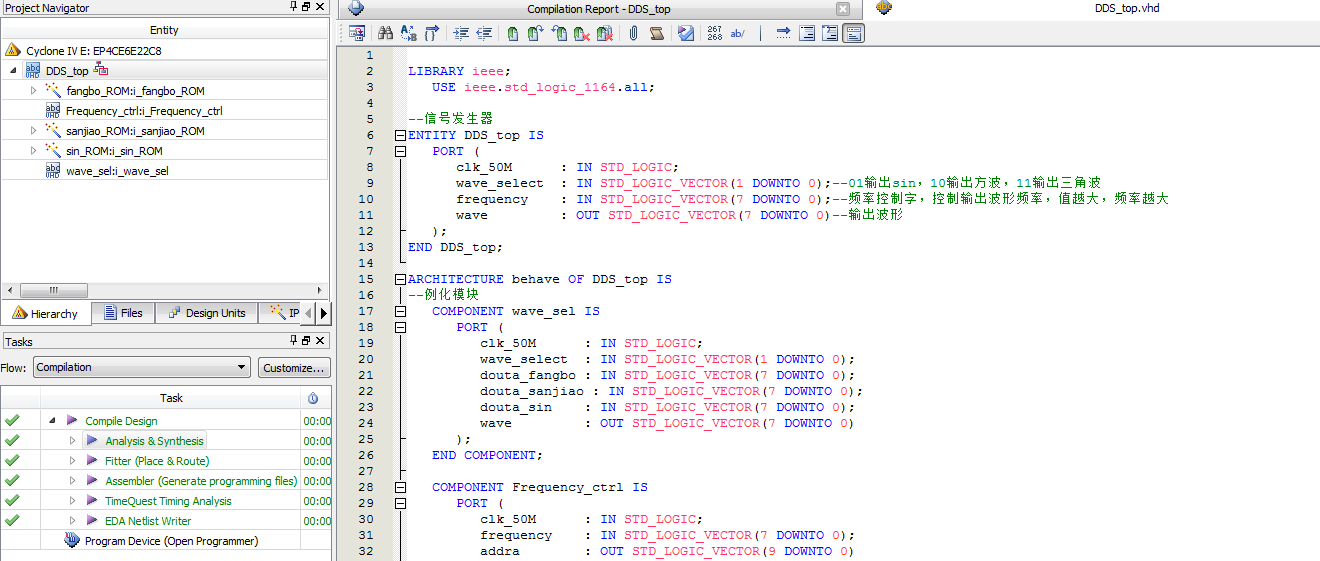
Task: Click the Customize... button
Action: click(x=294, y=367)
